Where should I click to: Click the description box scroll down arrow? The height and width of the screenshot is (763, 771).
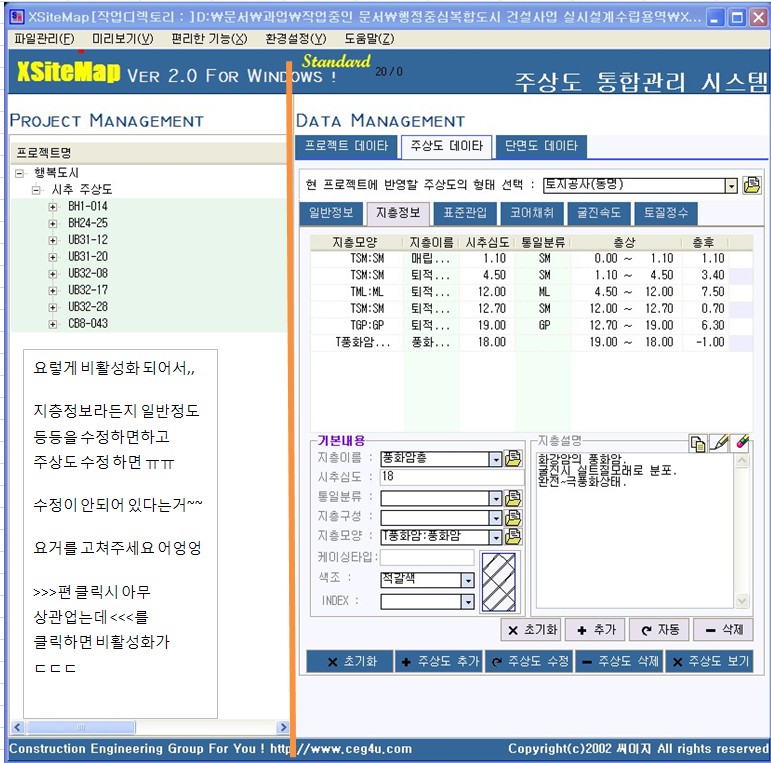point(742,601)
